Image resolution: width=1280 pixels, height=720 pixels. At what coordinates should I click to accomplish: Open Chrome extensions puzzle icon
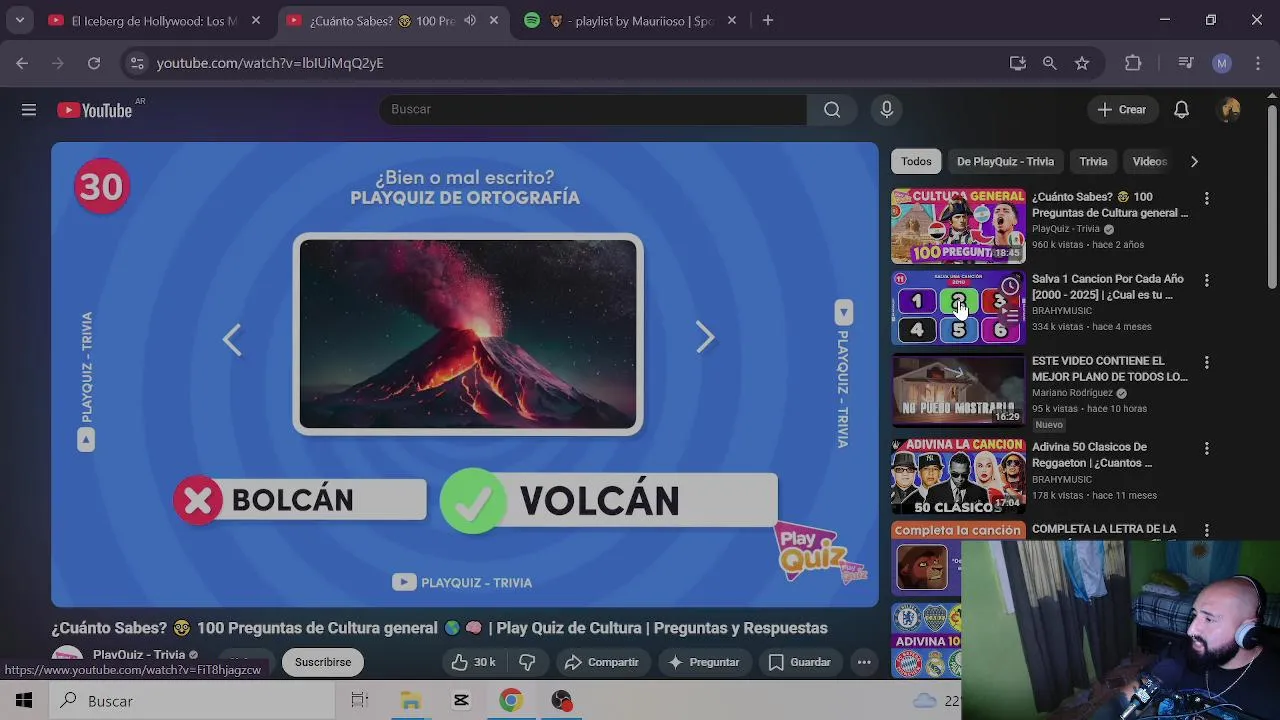point(1133,63)
